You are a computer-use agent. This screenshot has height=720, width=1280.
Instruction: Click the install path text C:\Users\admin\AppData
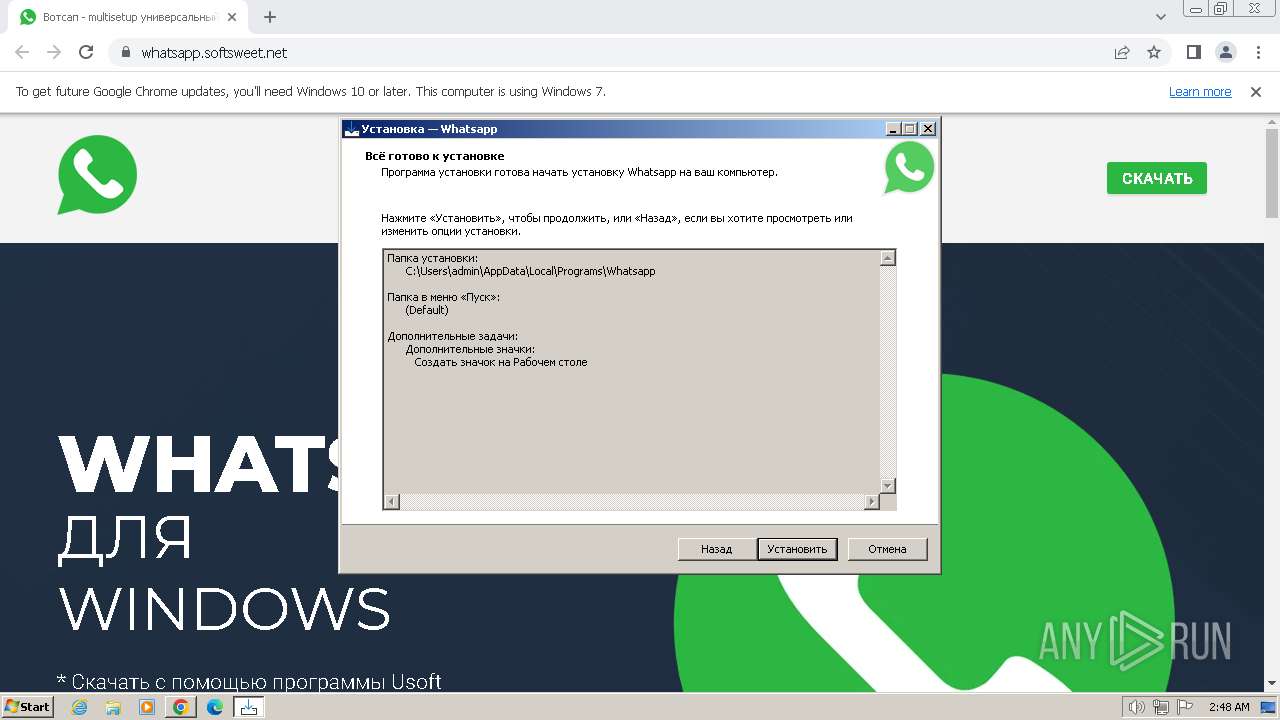(x=530, y=271)
